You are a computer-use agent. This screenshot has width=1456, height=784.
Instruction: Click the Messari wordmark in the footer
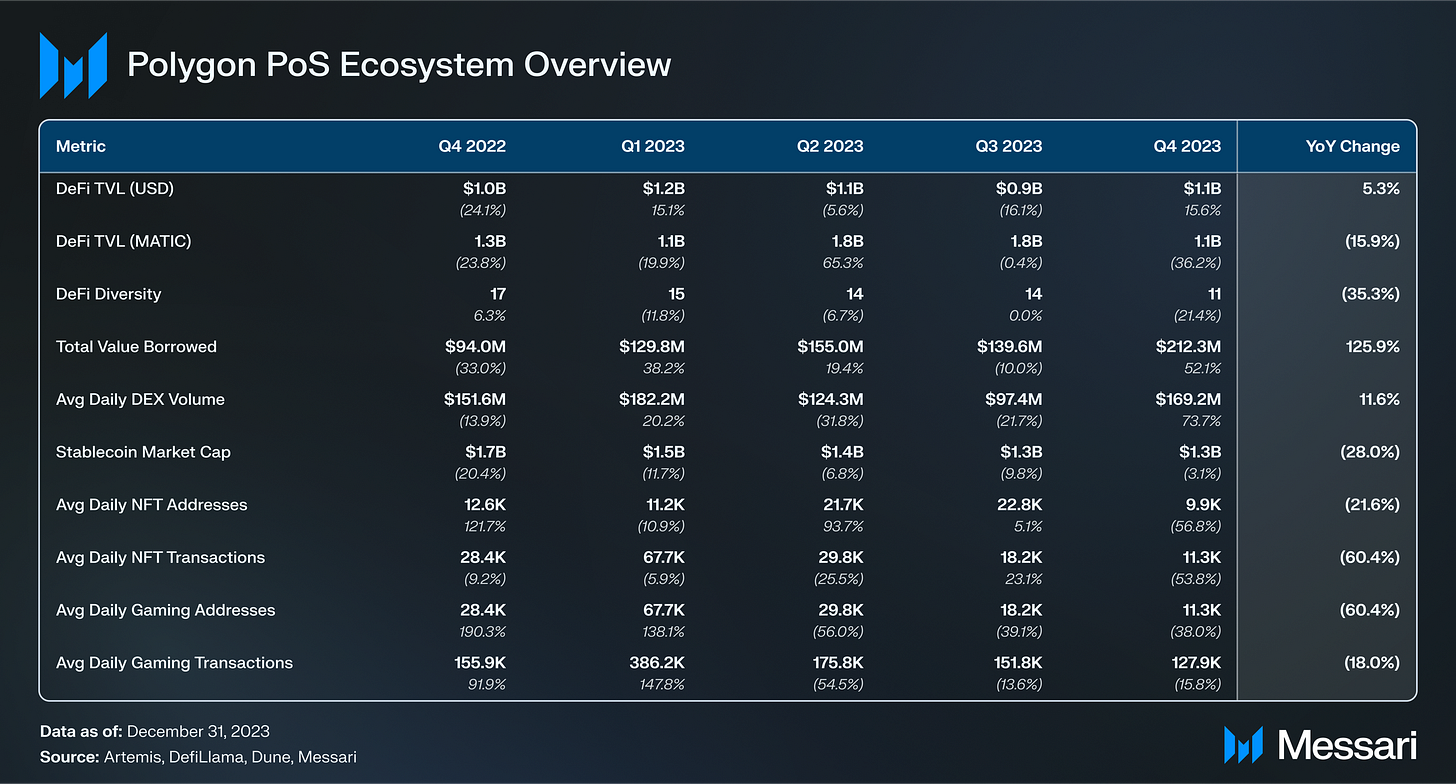coord(1347,745)
